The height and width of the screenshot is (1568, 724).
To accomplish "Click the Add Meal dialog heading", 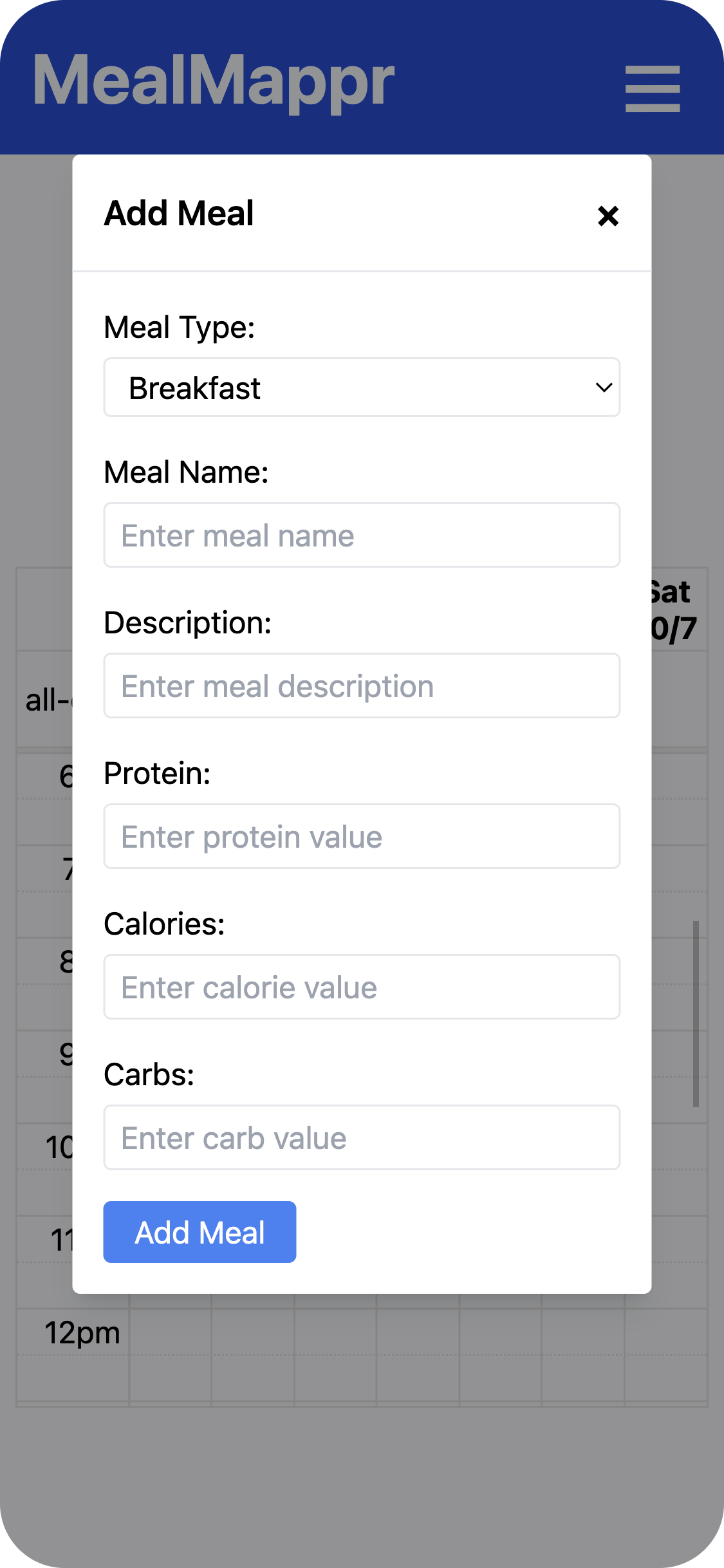I will click(x=179, y=214).
